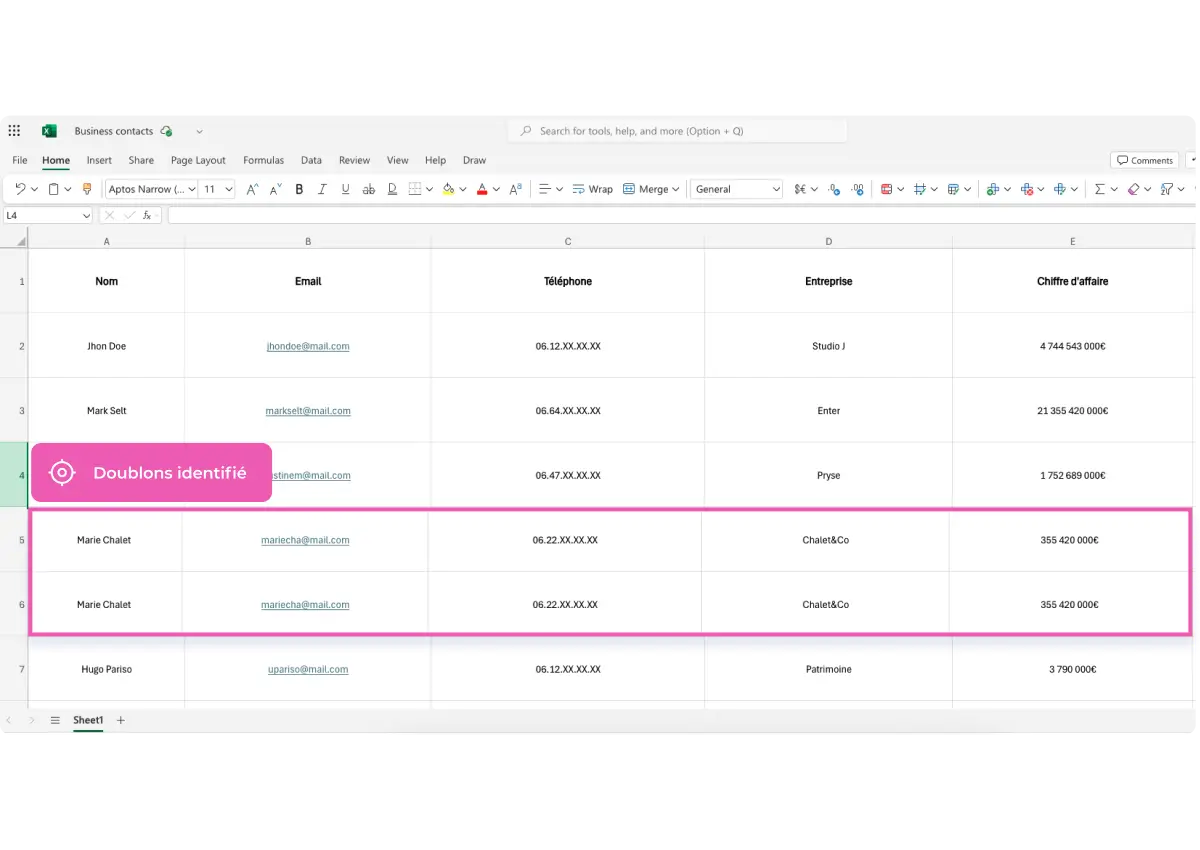Select the column C header
This screenshot has width=1200, height=850.
(568, 241)
